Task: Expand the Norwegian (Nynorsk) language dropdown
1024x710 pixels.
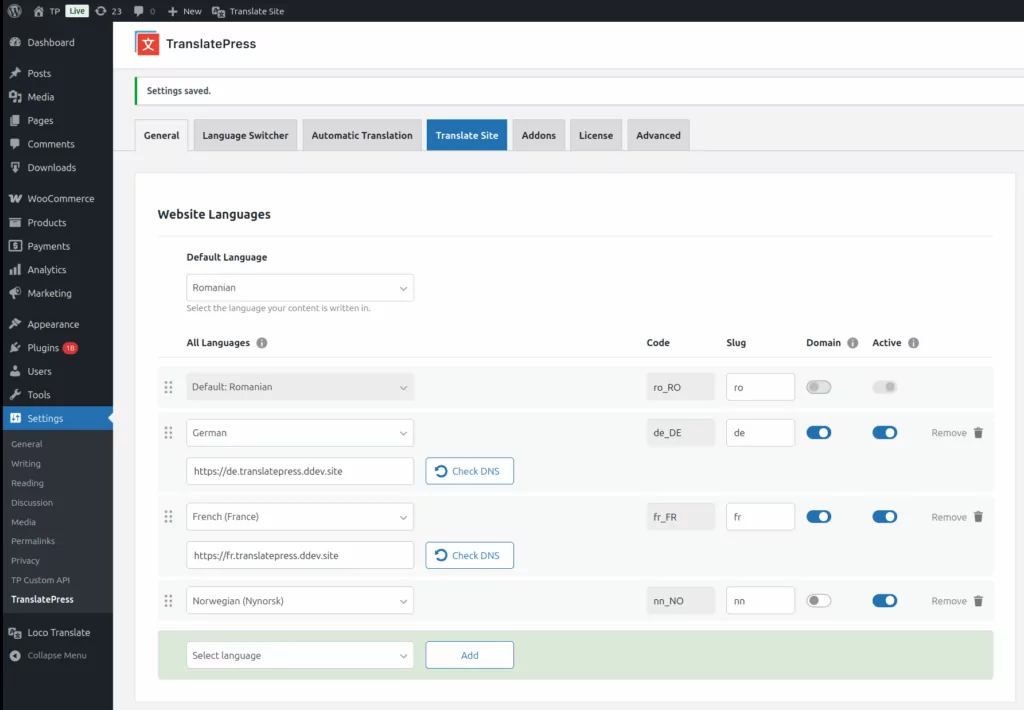Action: click(300, 601)
